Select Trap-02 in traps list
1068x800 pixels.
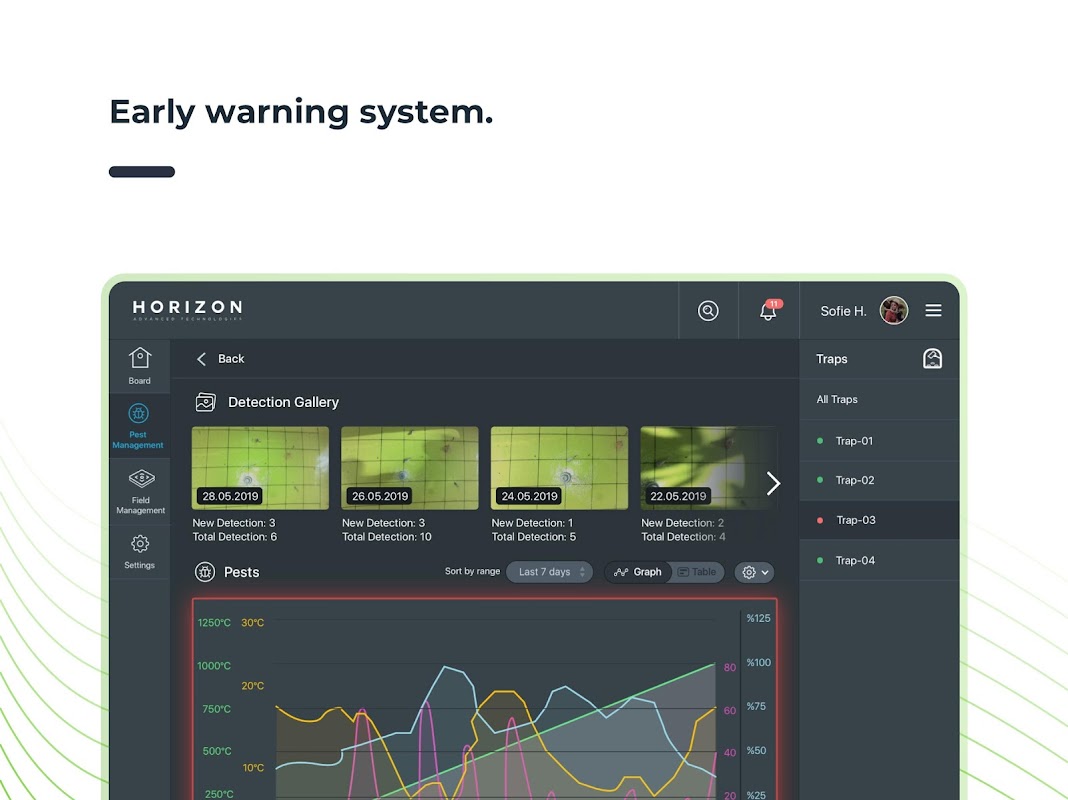point(879,480)
